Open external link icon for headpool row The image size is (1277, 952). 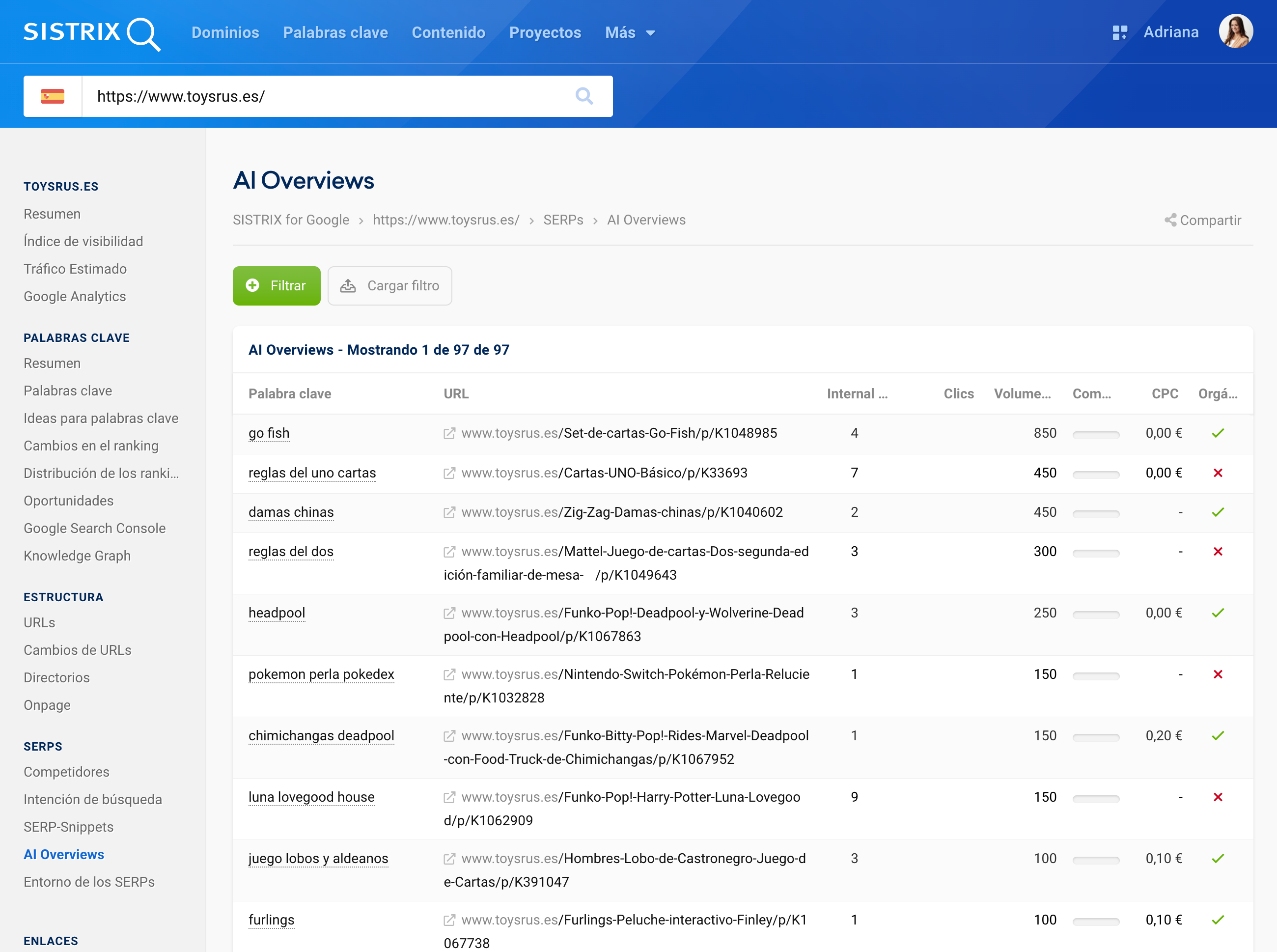point(449,613)
